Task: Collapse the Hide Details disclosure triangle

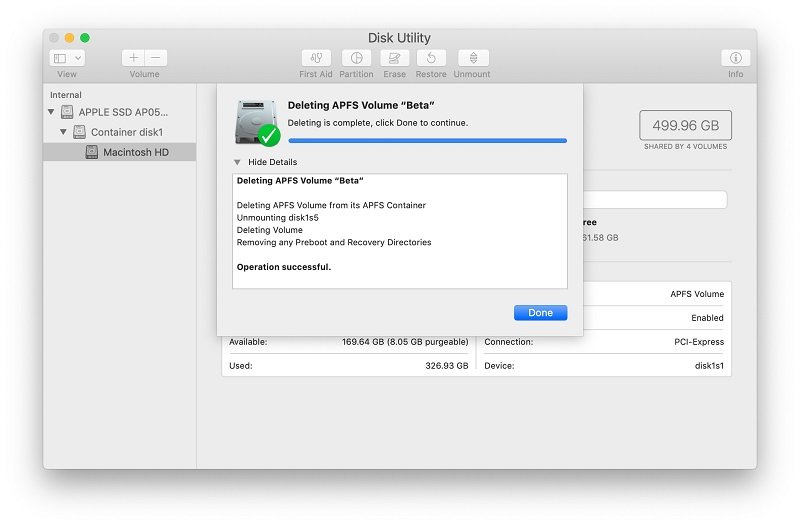Action: (237, 162)
